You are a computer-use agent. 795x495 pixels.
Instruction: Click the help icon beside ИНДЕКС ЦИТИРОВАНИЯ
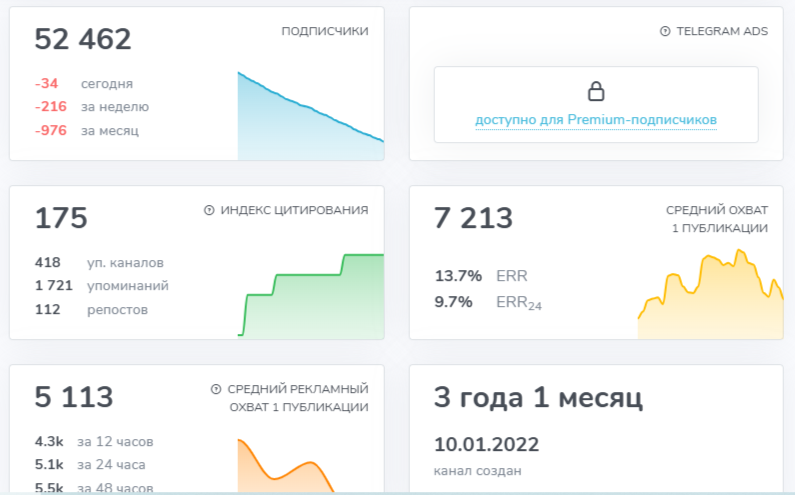point(209,210)
